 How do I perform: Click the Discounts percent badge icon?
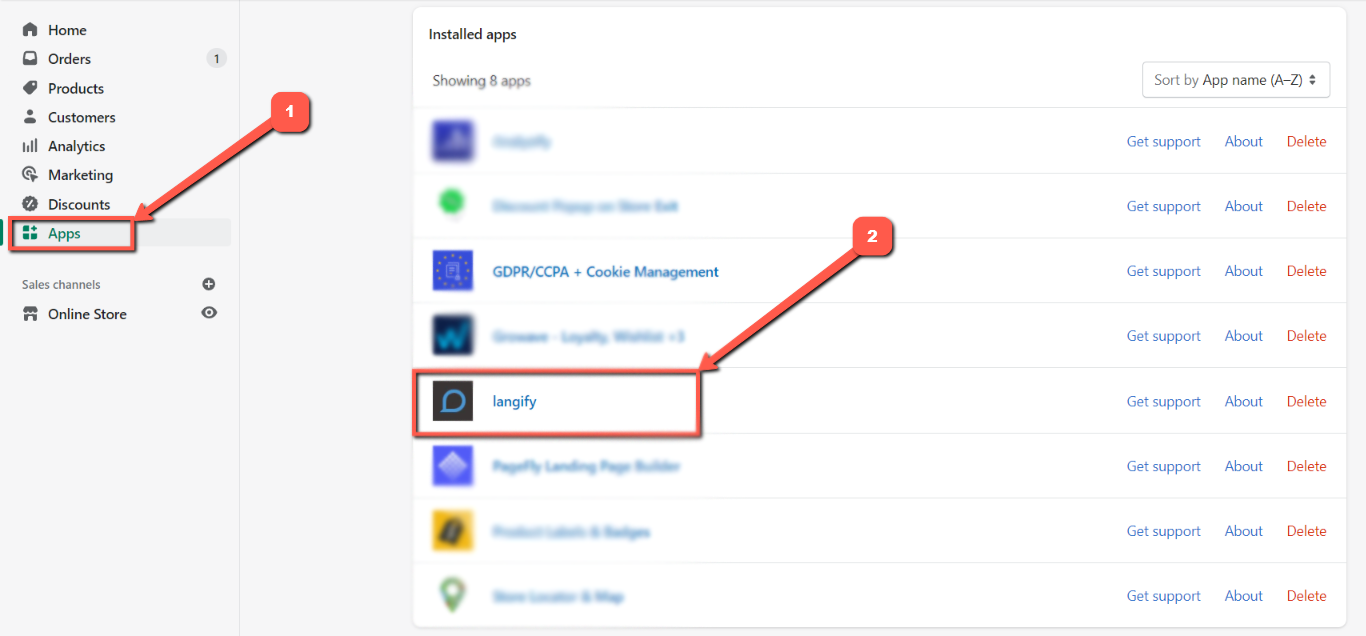click(x=30, y=204)
